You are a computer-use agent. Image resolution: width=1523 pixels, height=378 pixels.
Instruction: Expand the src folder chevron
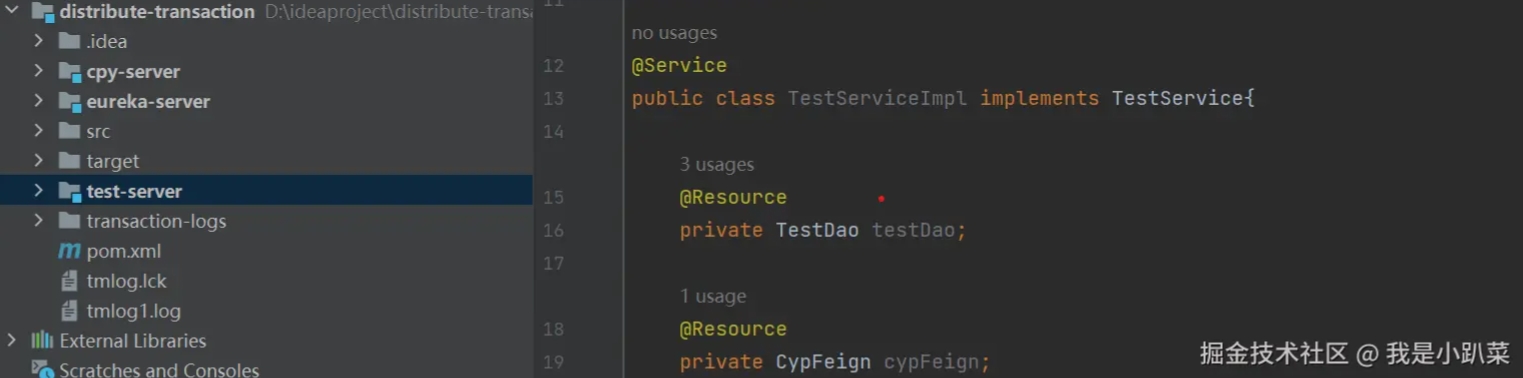click(38, 131)
